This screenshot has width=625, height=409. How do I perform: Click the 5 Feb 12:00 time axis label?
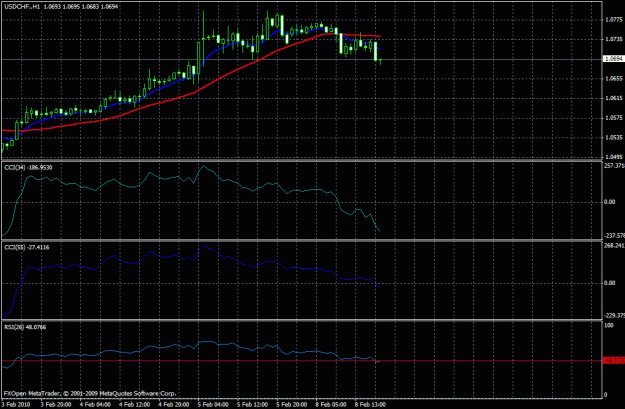252,405
